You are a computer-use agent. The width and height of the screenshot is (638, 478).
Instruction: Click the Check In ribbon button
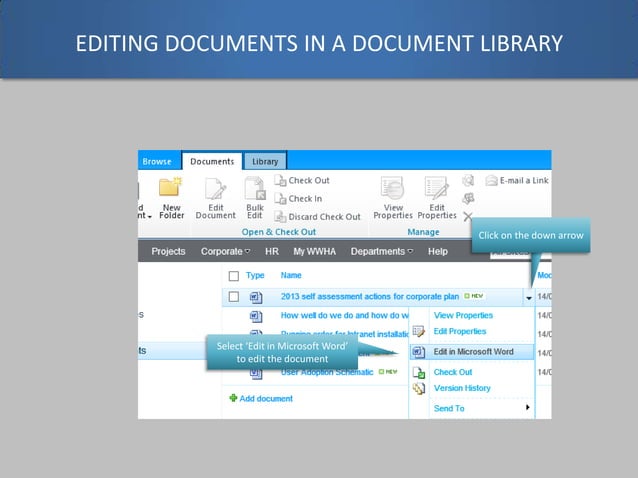coord(298,199)
